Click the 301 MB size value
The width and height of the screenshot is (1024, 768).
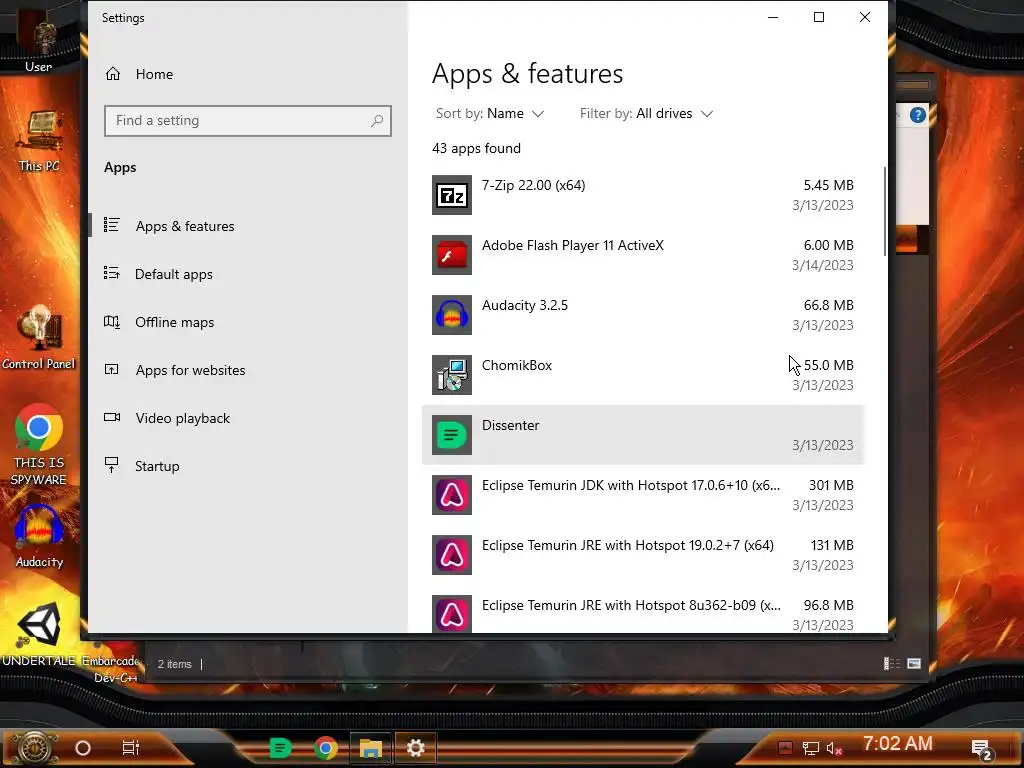coord(831,485)
